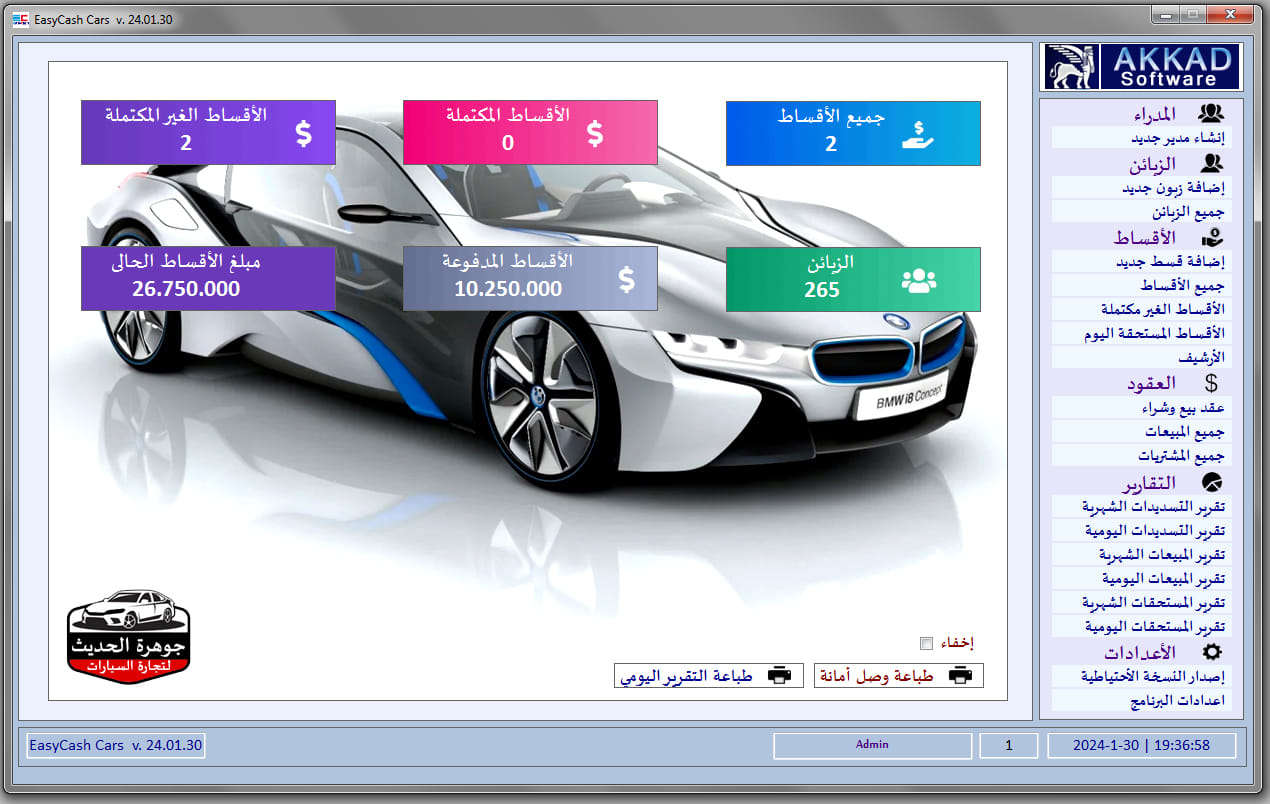Click the completed installments pink tile

coord(529,132)
